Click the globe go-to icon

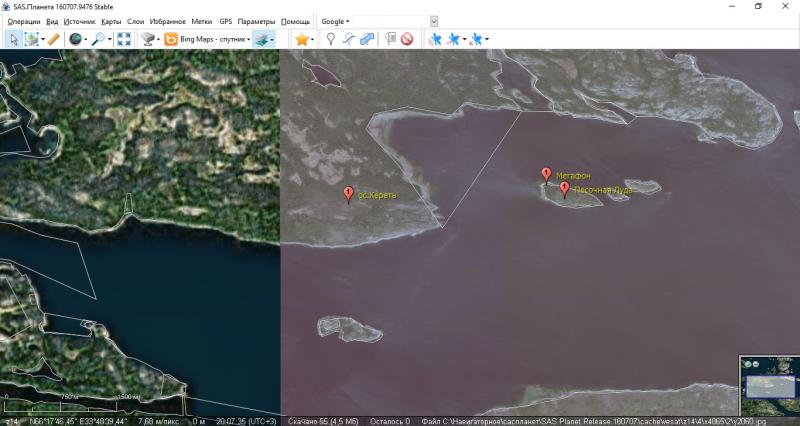pos(75,39)
